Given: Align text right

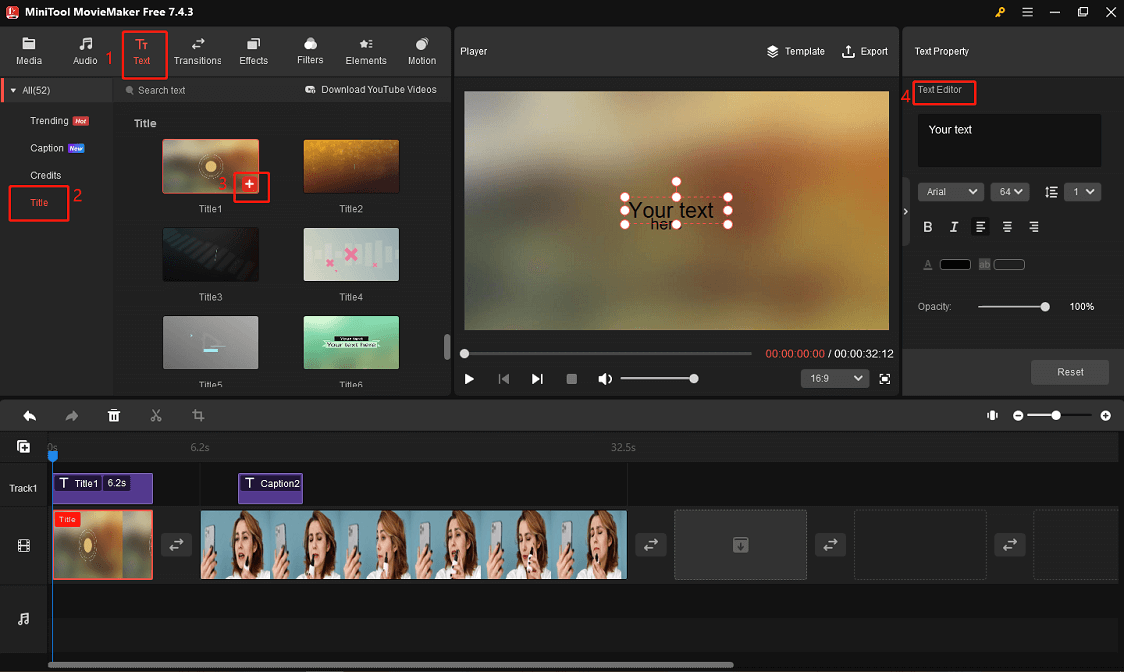Looking at the screenshot, I should 1034,227.
